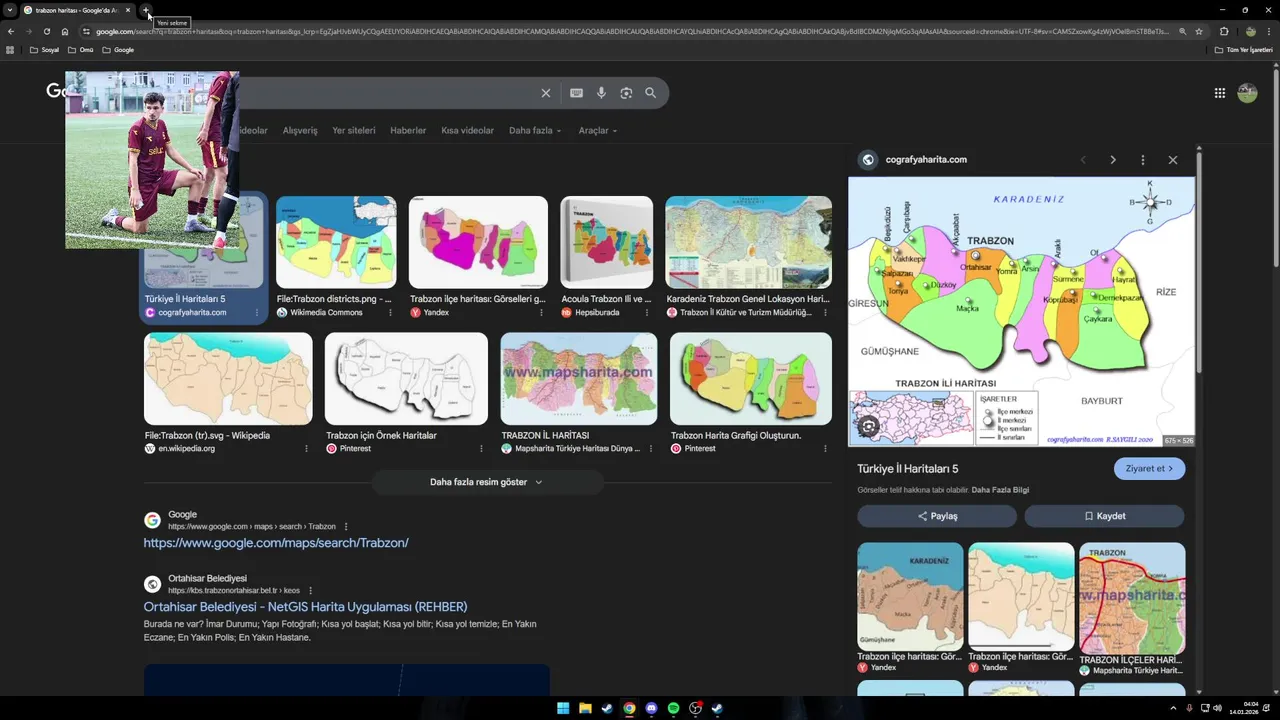
Task: Click the Paylaş button
Action: 937,516
